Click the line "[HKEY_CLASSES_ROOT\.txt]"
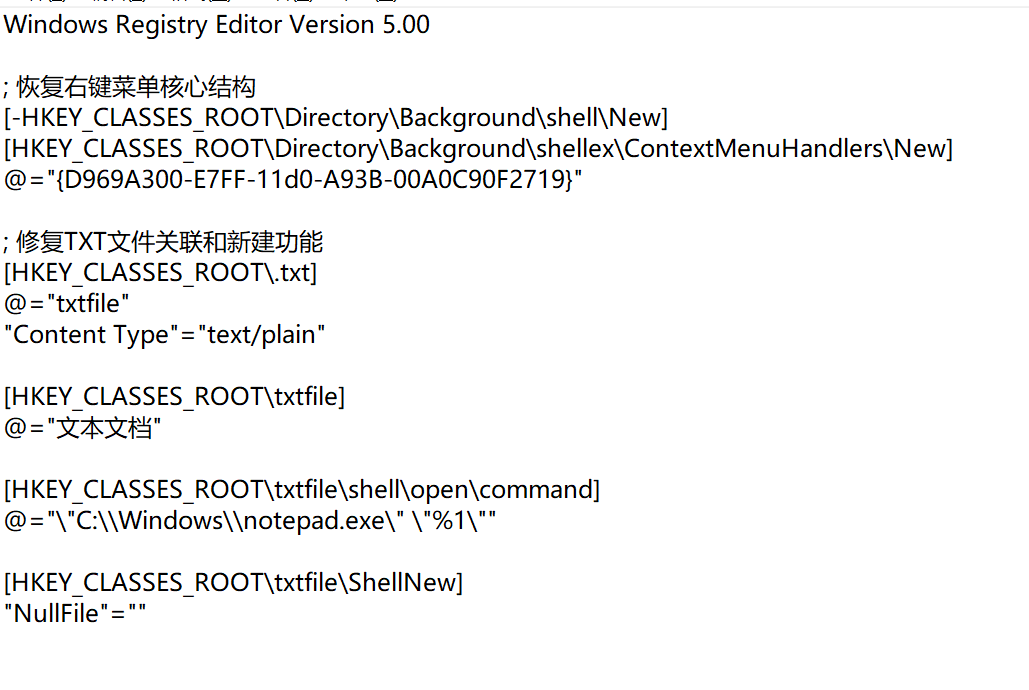This screenshot has width=1029, height=690. coord(160,273)
